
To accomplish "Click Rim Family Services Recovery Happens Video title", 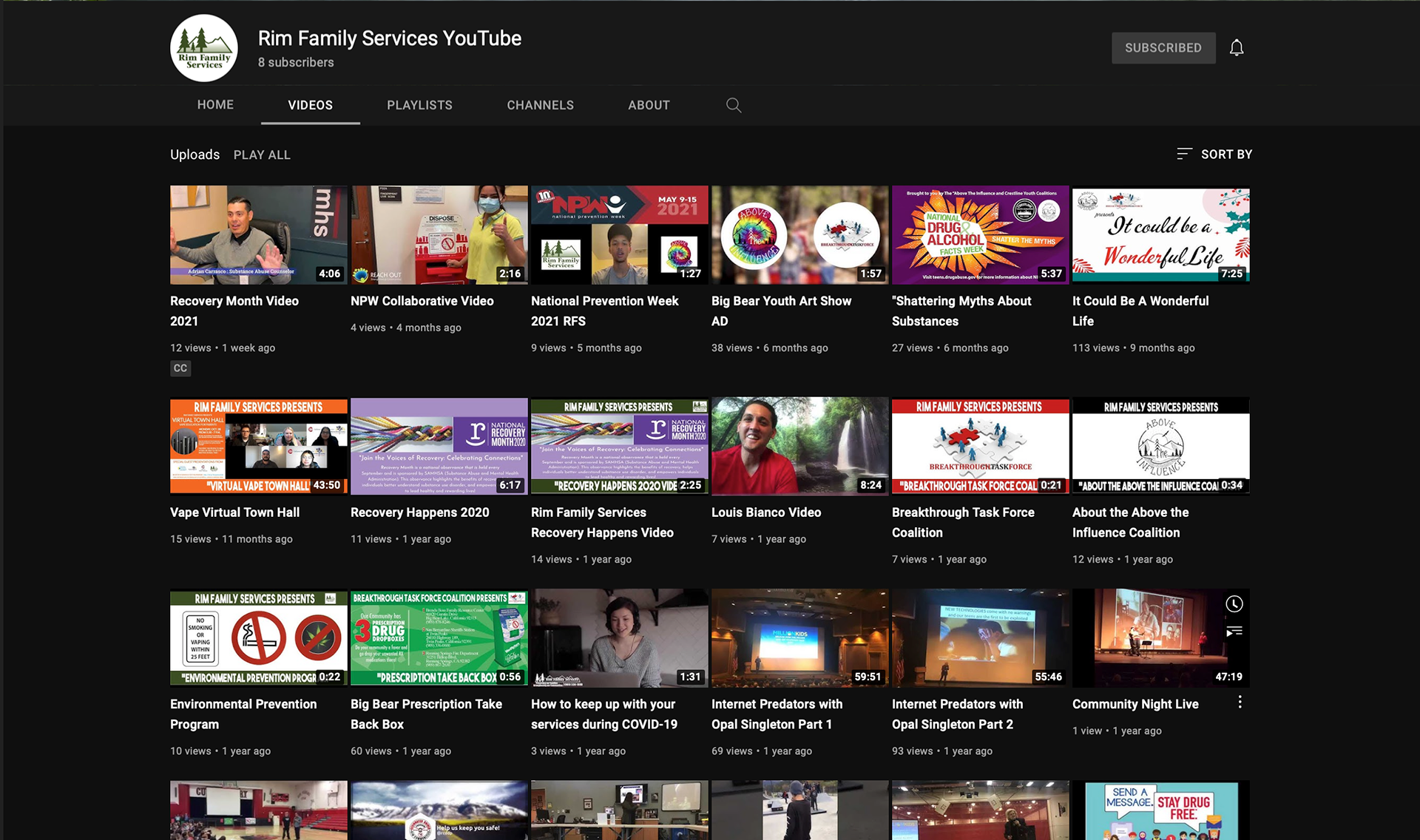I will coord(602,522).
